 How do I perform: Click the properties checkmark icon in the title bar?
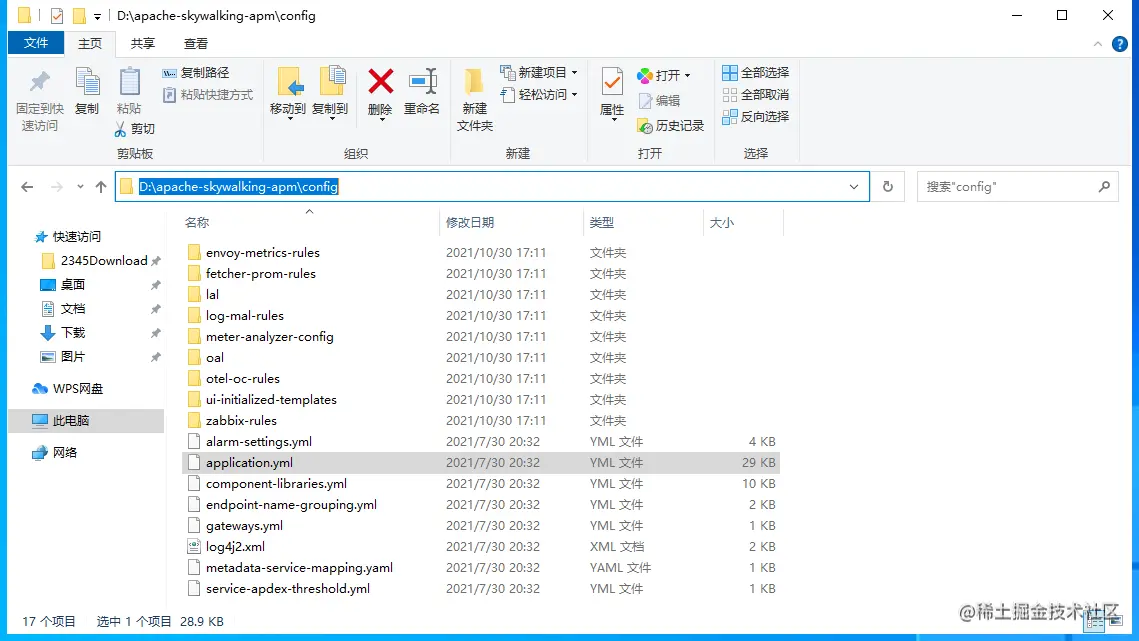pyautogui.click(x=57, y=15)
